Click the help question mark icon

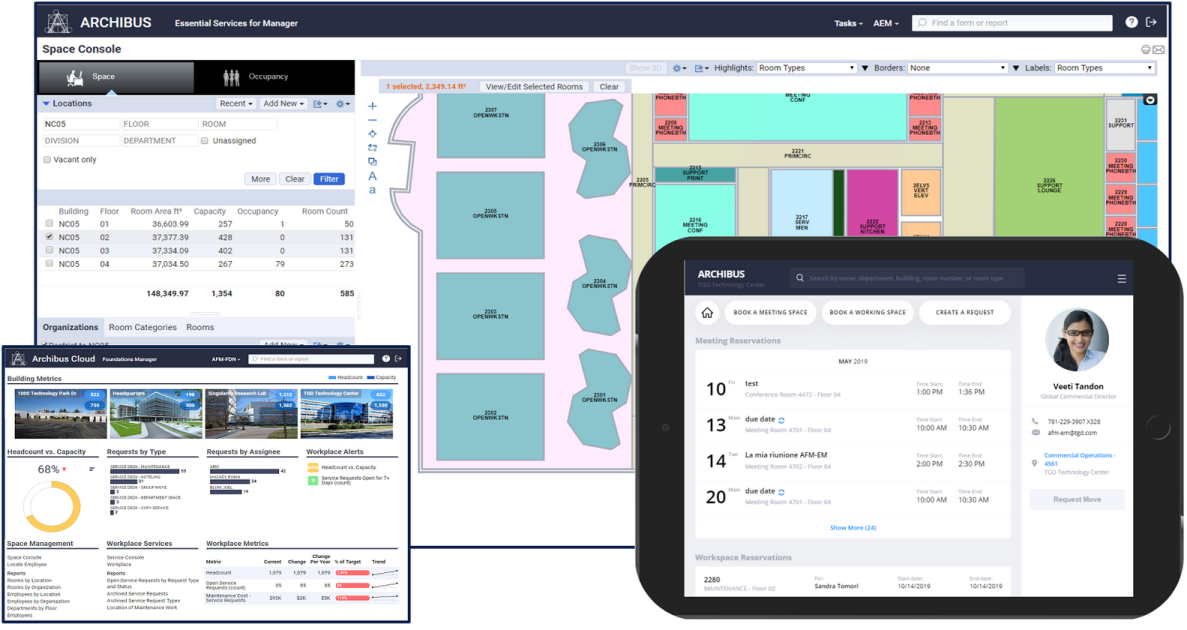[x=1131, y=23]
